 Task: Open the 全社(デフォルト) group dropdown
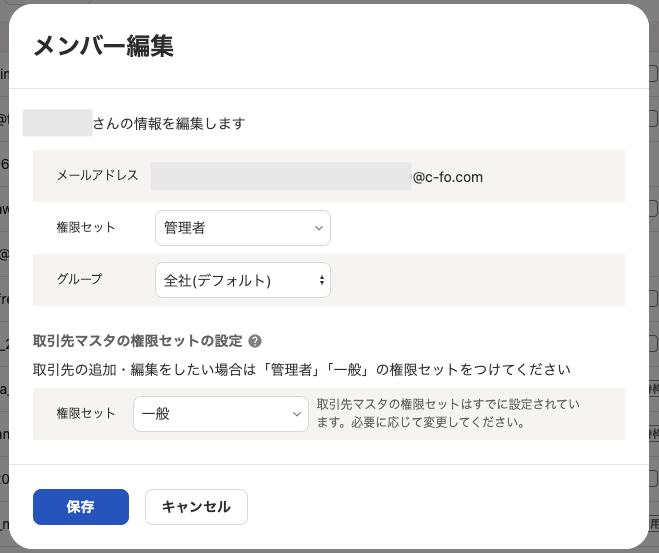click(243, 280)
